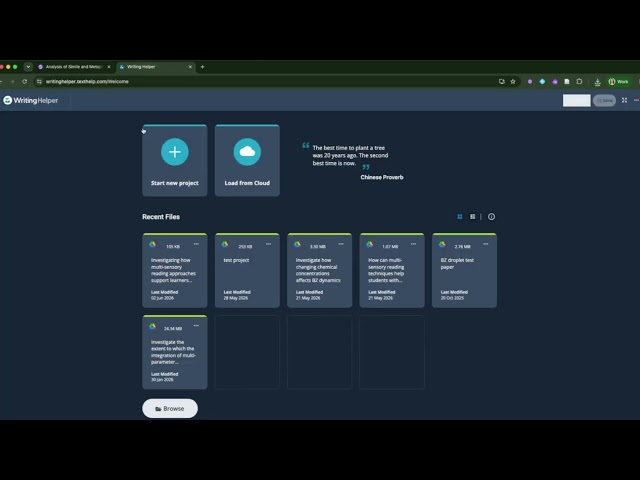The image size is (640, 480).
Task: Click the plus icon to start new project
Action: tap(175, 152)
